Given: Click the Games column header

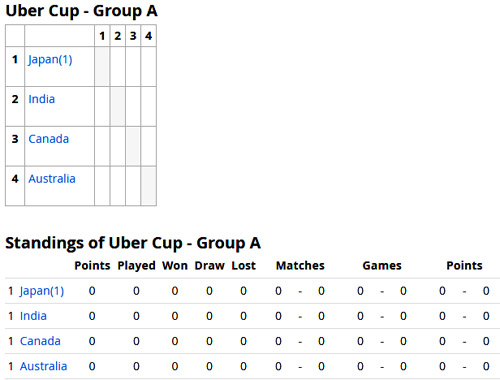Looking at the screenshot, I should [382, 266].
